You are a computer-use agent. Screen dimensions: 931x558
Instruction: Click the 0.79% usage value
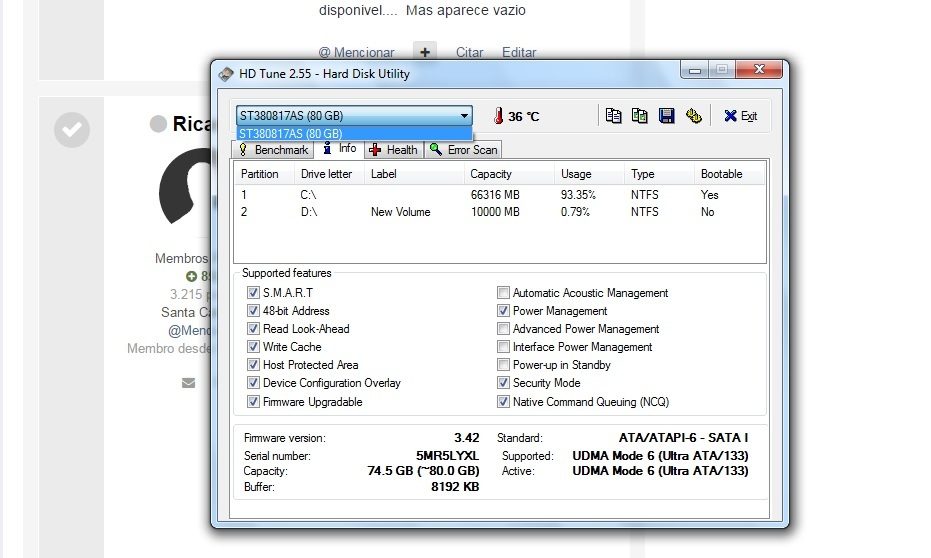tap(575, 212)
